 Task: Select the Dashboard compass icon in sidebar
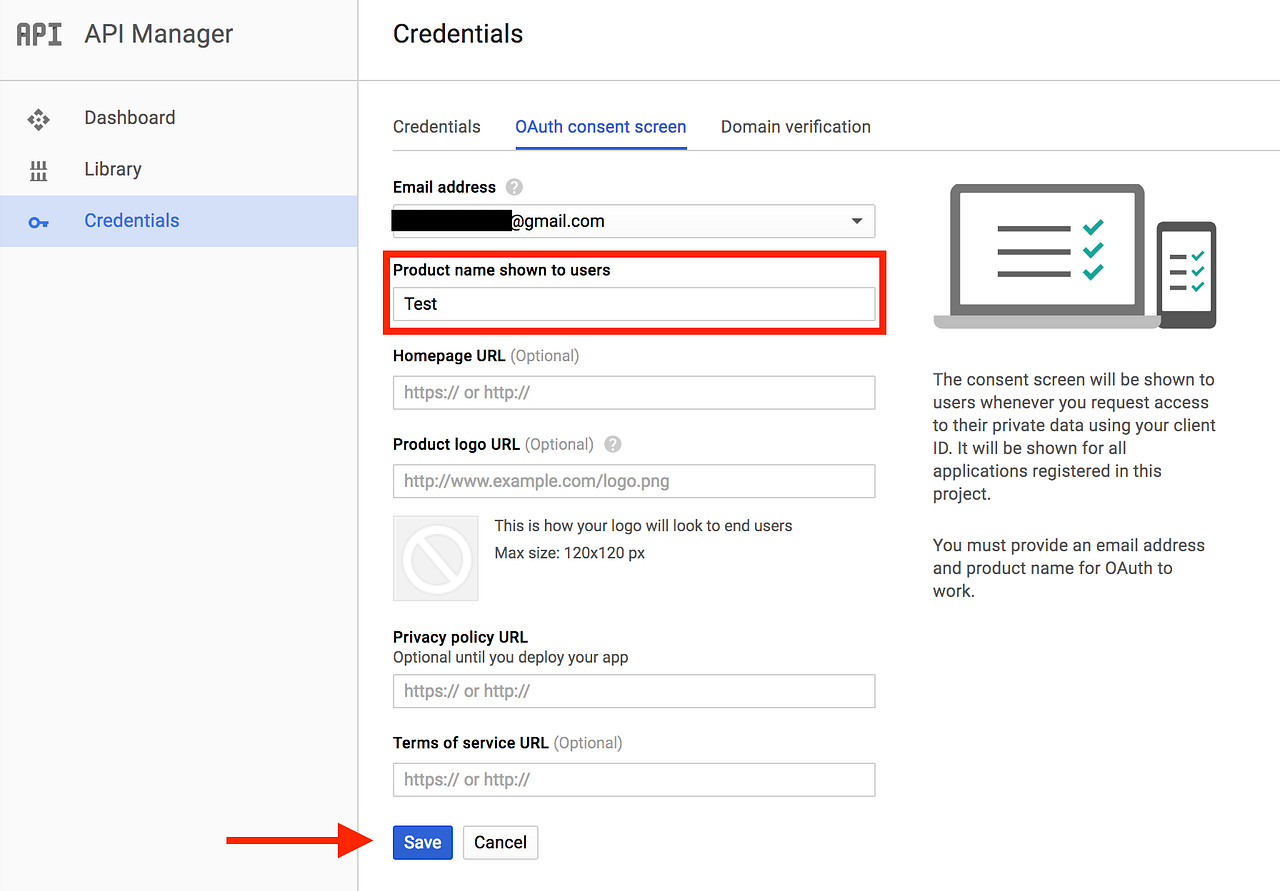point(38,118)
